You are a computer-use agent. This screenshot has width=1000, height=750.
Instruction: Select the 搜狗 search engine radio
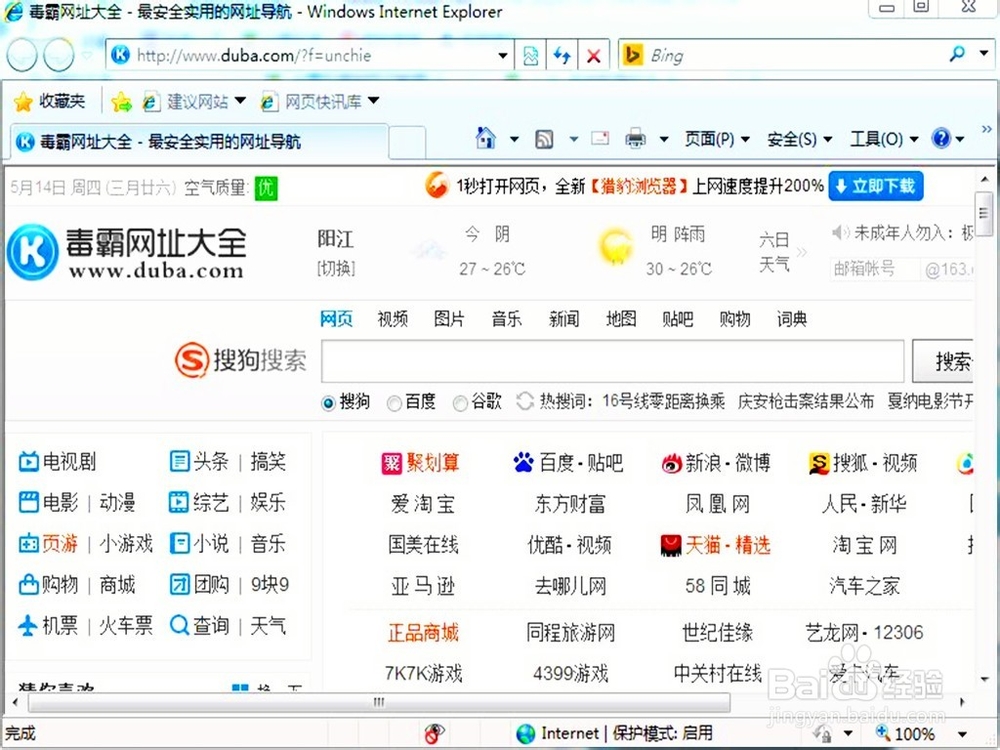[328, 403]
